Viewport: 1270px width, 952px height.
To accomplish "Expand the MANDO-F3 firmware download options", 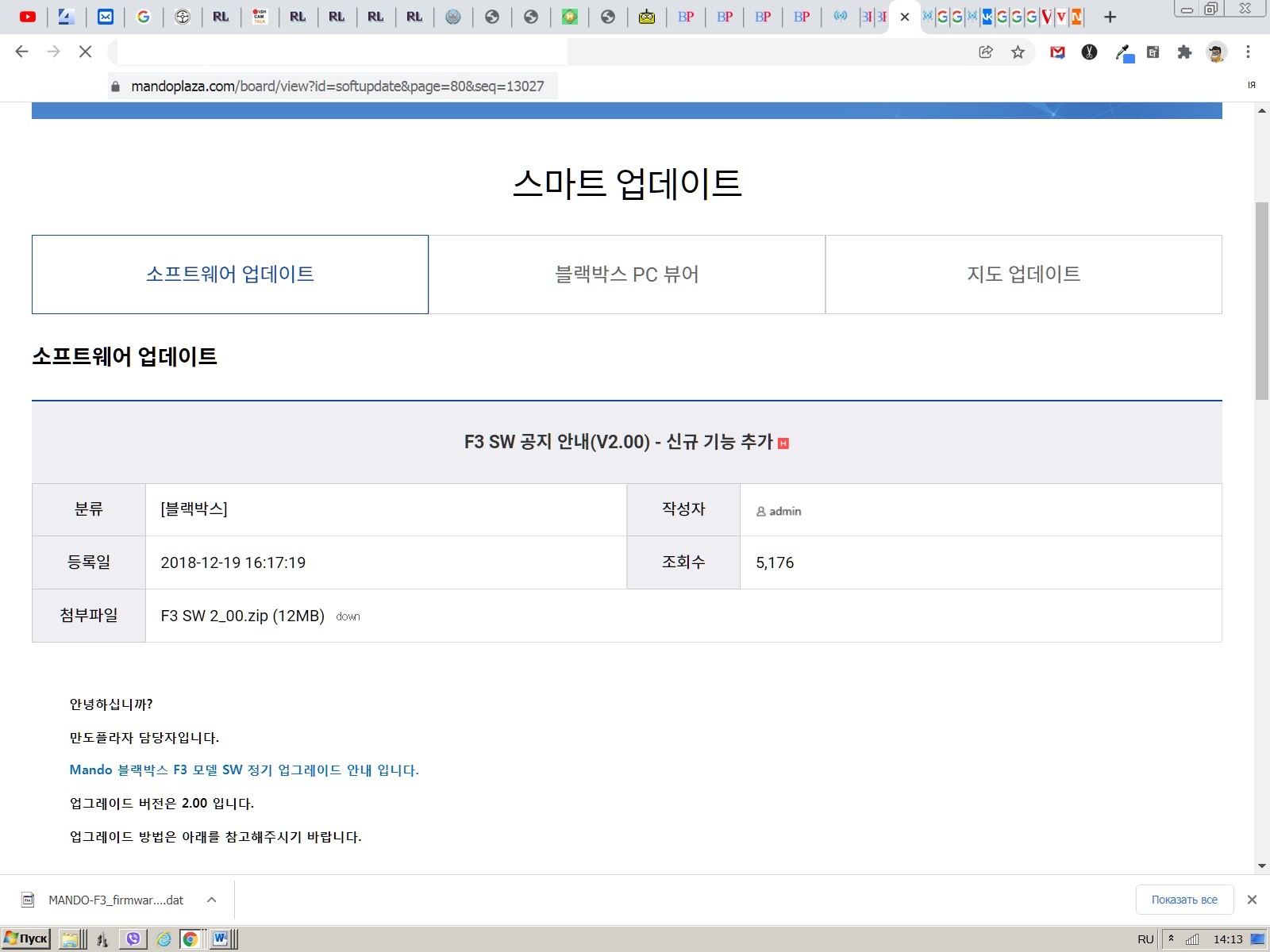I will click(211, 900).
